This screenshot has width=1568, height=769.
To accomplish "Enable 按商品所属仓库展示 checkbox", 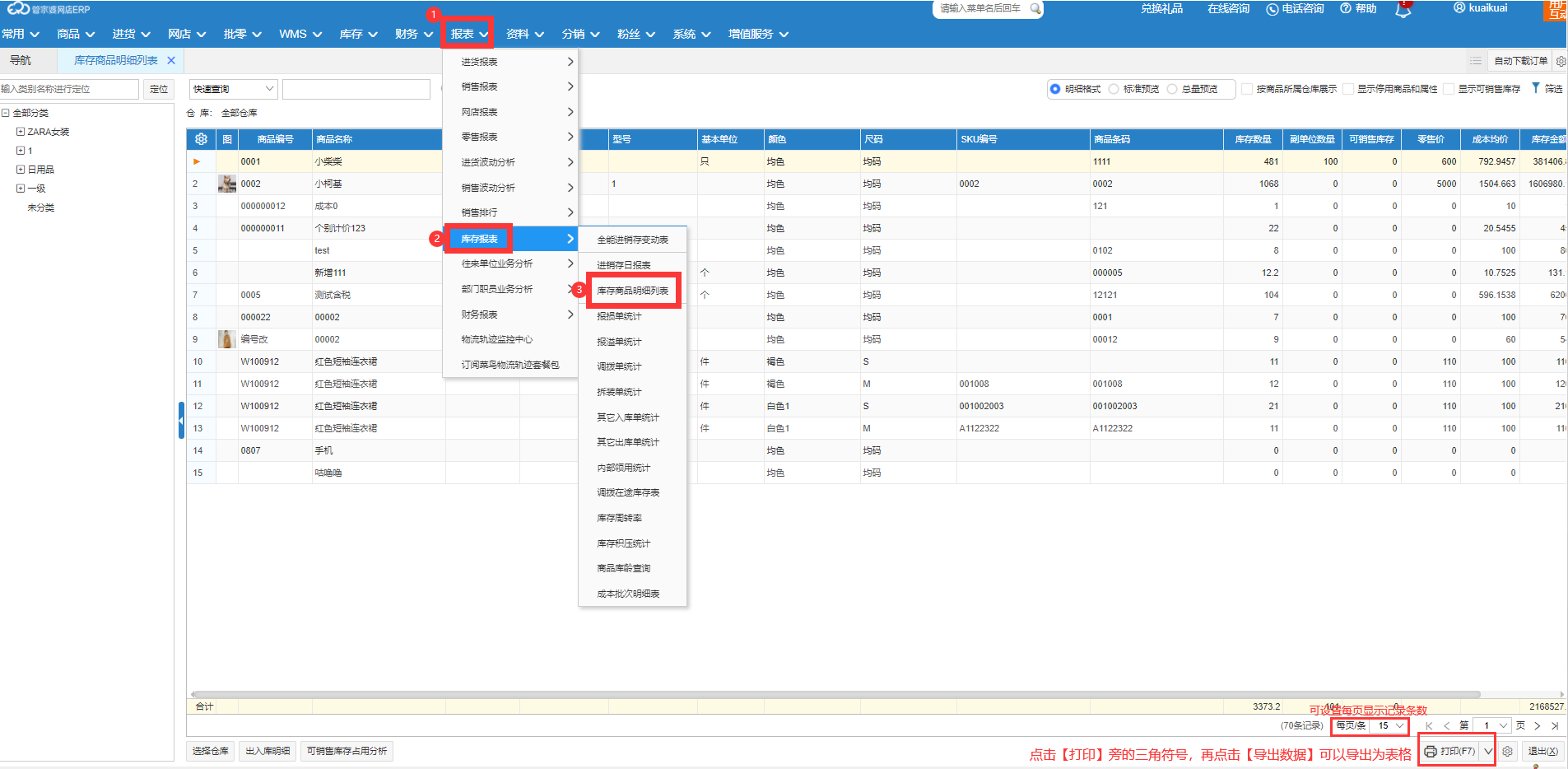I will coord(1247,89).
